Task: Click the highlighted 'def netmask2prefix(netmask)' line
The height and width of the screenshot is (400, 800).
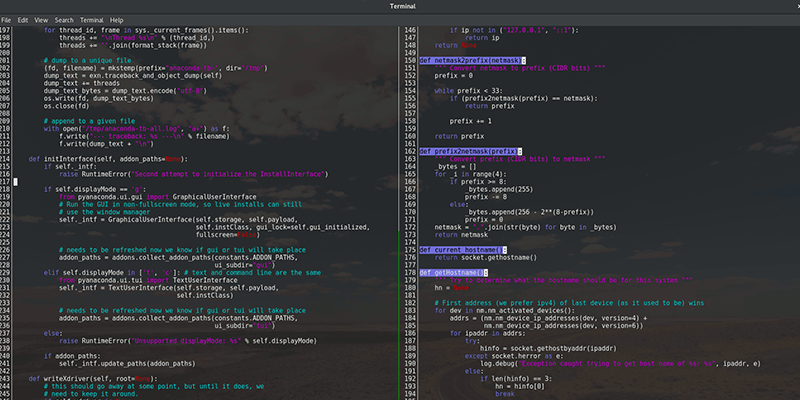Action: [x=470, y=61]
